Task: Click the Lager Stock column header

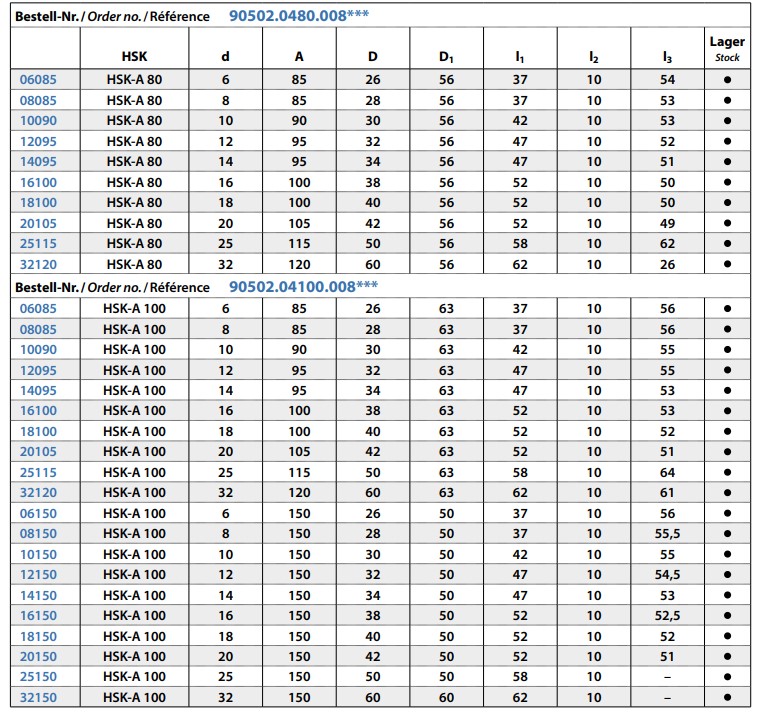Action: click(727, 49)
